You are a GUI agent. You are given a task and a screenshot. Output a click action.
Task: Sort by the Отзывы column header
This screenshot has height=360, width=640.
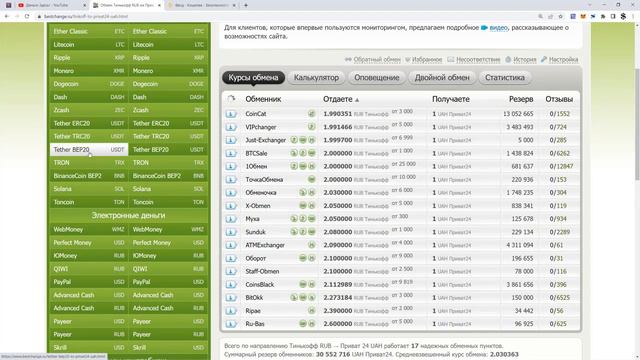point(559,99)
